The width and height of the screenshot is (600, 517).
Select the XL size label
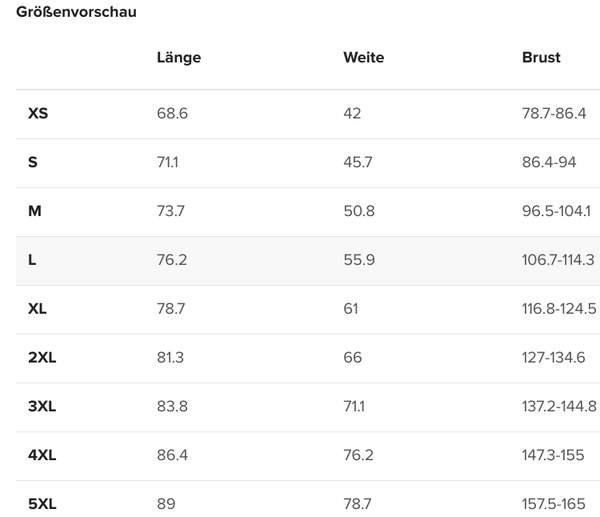(37, 308)
